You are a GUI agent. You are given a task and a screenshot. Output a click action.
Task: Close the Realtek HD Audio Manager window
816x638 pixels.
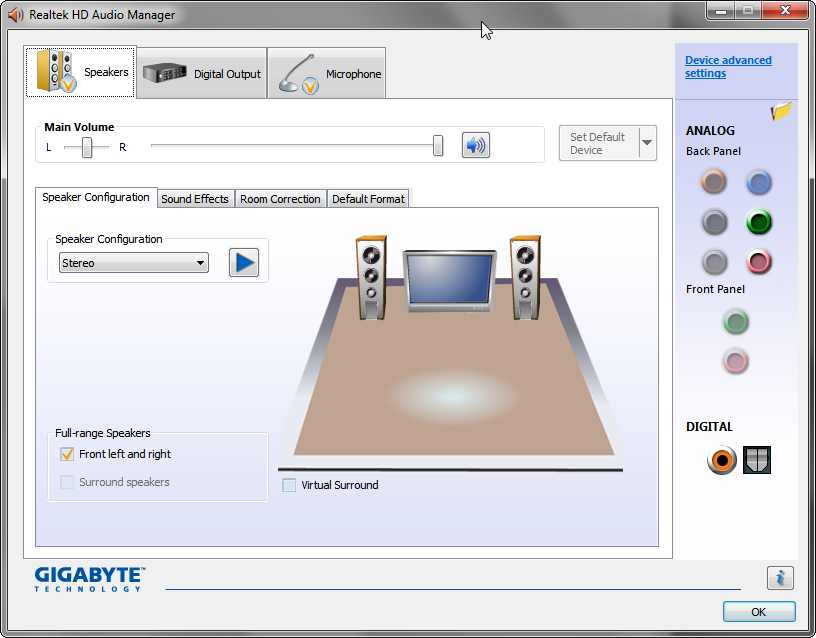coord(785,11)
